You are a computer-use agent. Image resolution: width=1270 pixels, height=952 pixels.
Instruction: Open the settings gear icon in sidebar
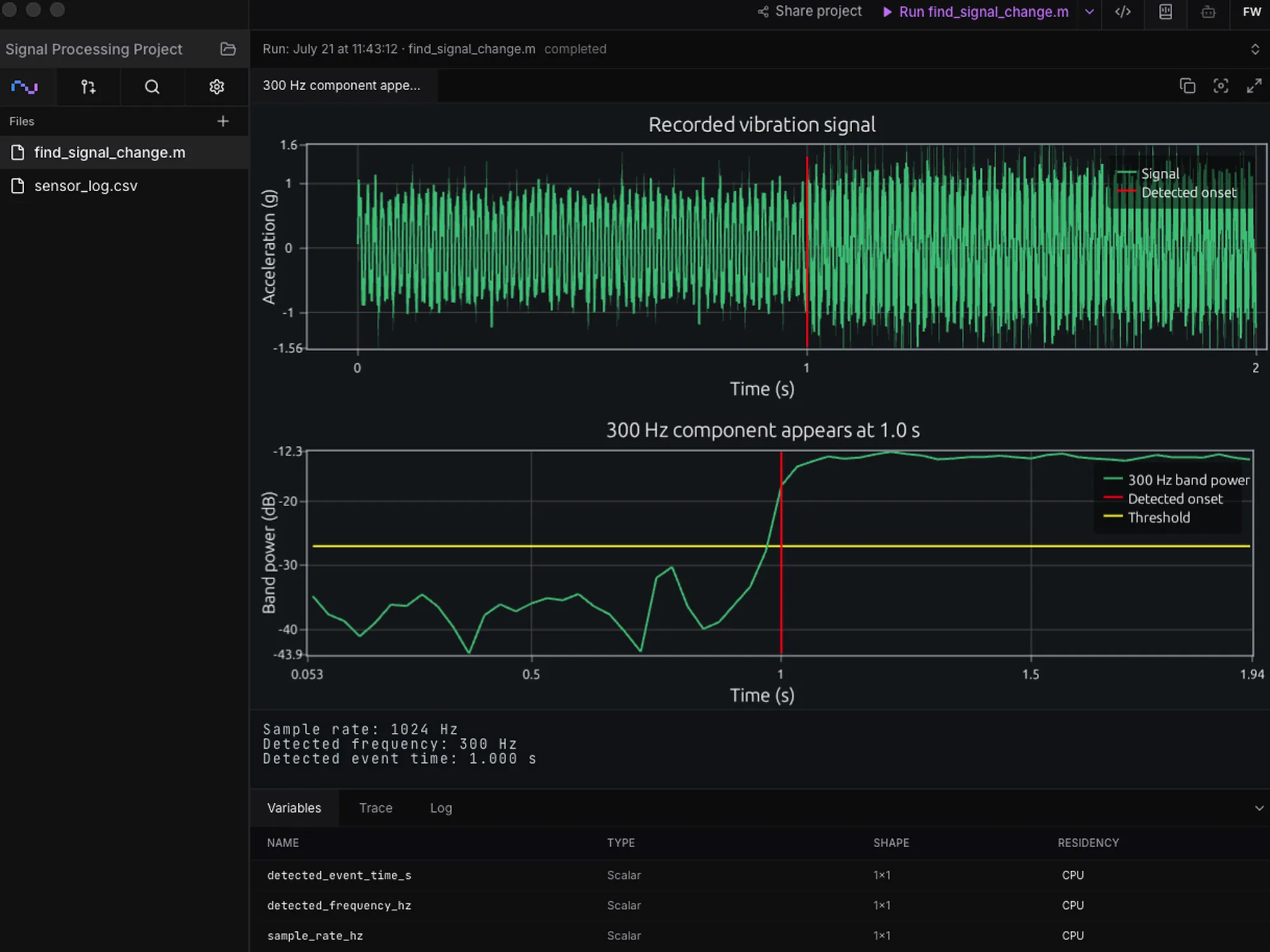(x=217, y=86)
